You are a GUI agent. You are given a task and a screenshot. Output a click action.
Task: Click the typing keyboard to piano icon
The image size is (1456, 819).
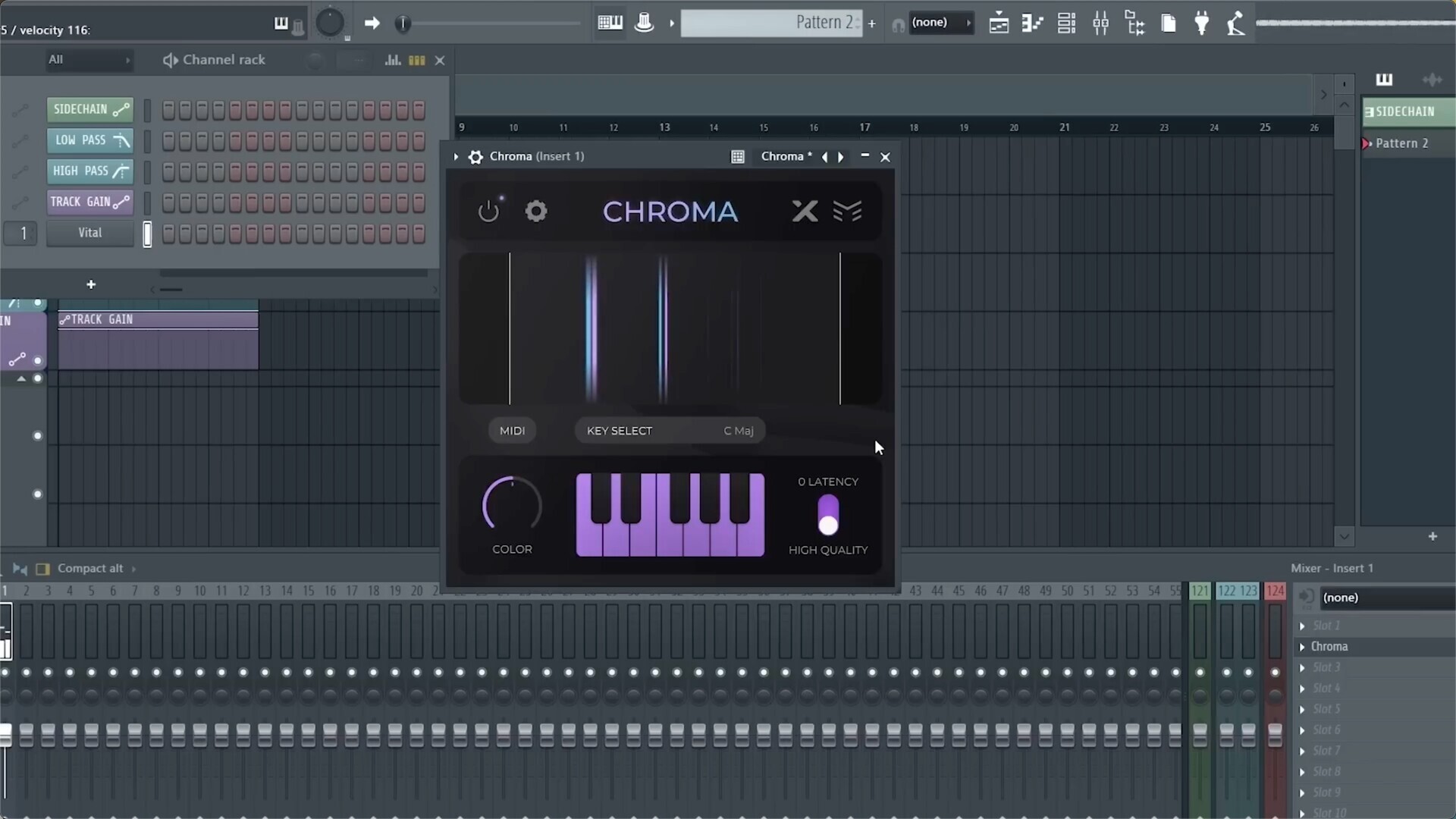tap(610, 23)
